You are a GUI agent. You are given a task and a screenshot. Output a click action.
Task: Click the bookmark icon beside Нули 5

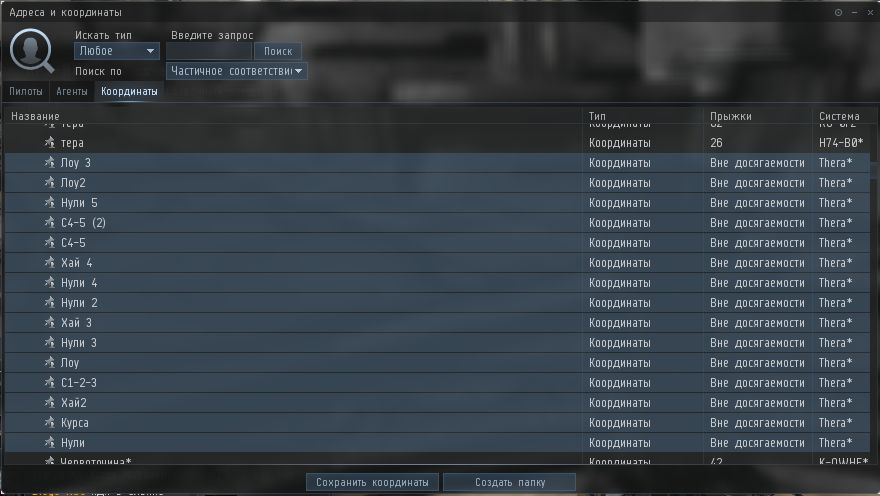(50, 203)
